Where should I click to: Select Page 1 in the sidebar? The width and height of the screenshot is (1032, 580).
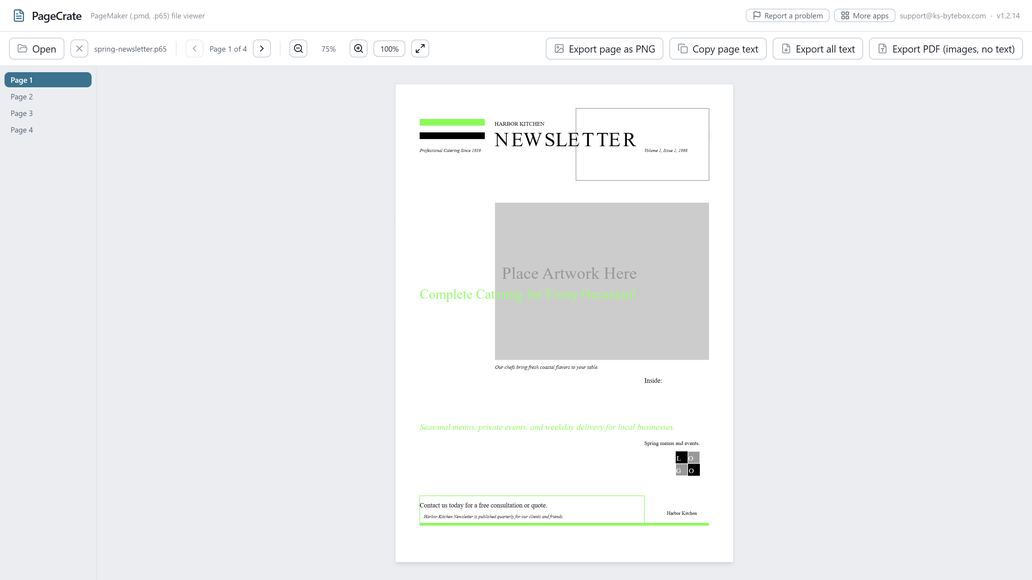pos(48,80)
